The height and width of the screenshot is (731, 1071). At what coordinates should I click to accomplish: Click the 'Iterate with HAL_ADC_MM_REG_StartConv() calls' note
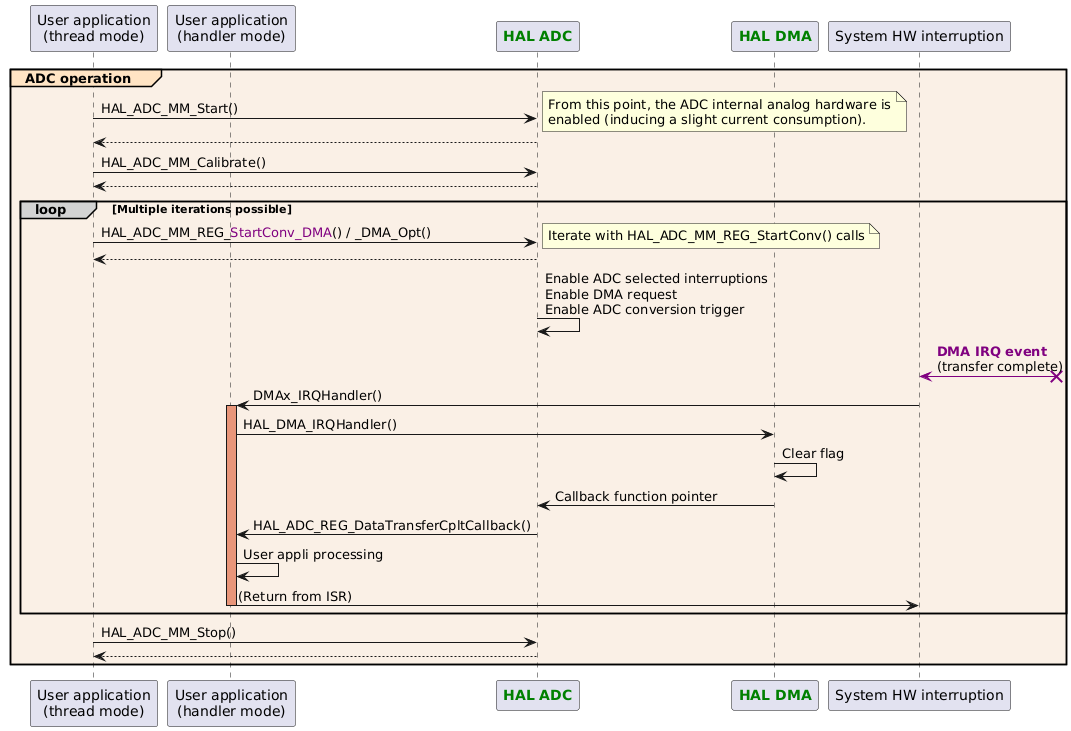pyautogui.click(x=710, y=236)
